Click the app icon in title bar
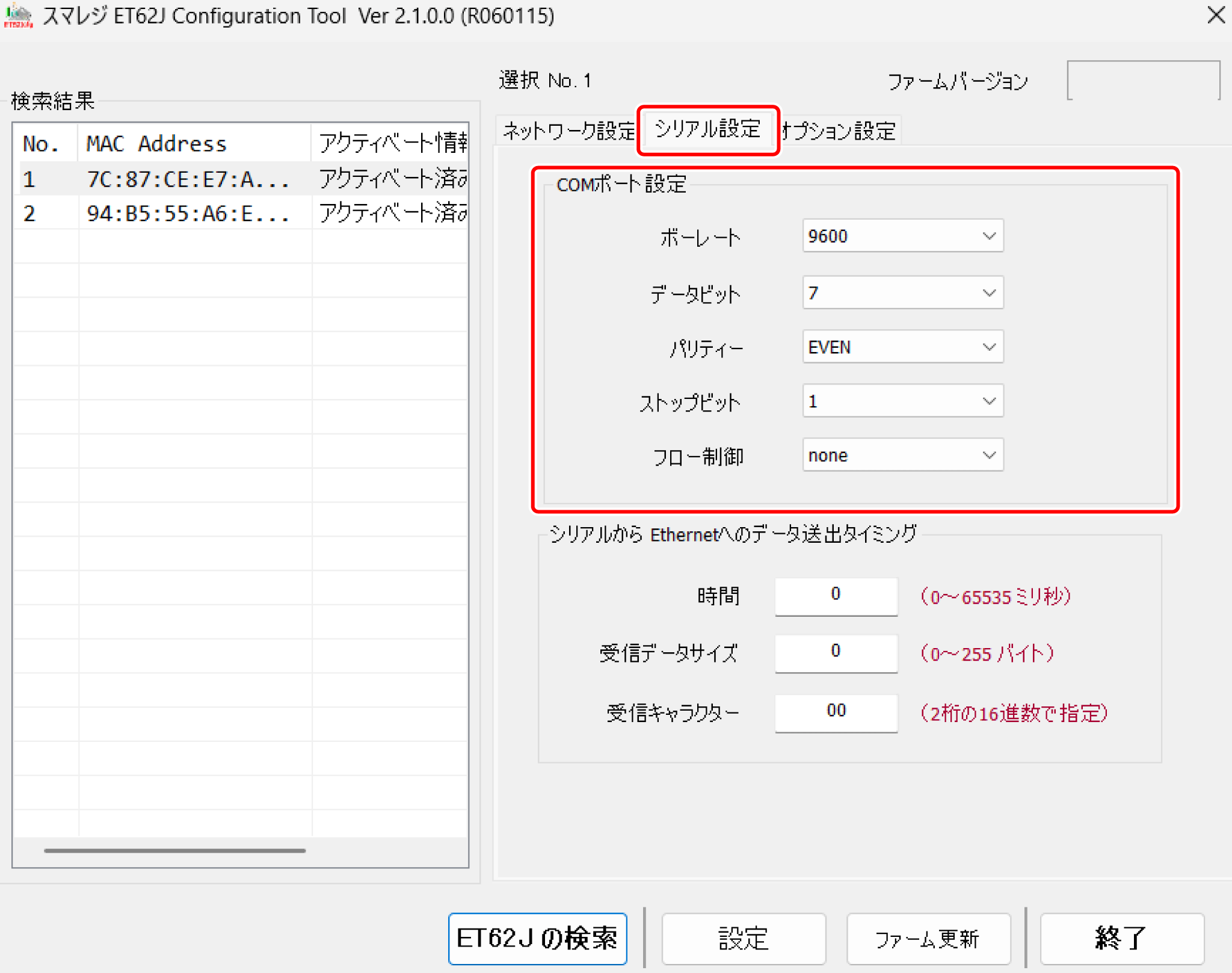1232x973 pixels. click(x=18, y=16)
